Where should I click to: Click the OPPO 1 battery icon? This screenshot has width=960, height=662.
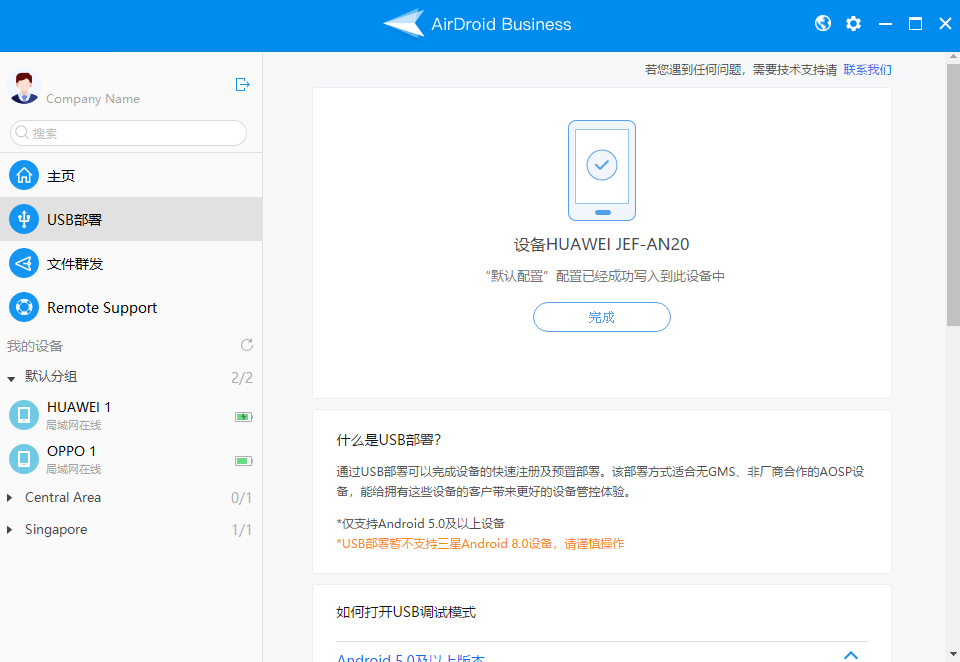244,461
